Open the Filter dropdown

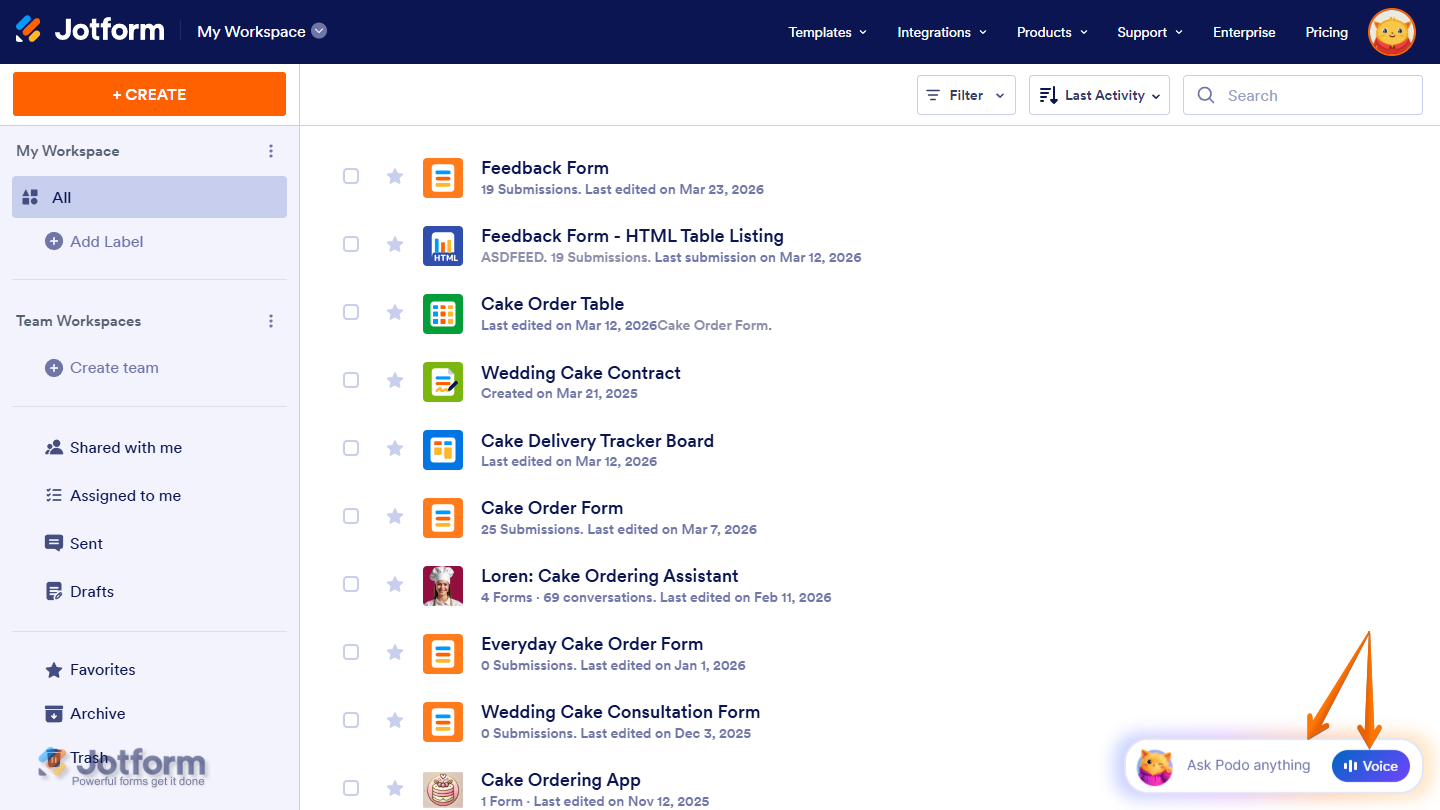965,94
